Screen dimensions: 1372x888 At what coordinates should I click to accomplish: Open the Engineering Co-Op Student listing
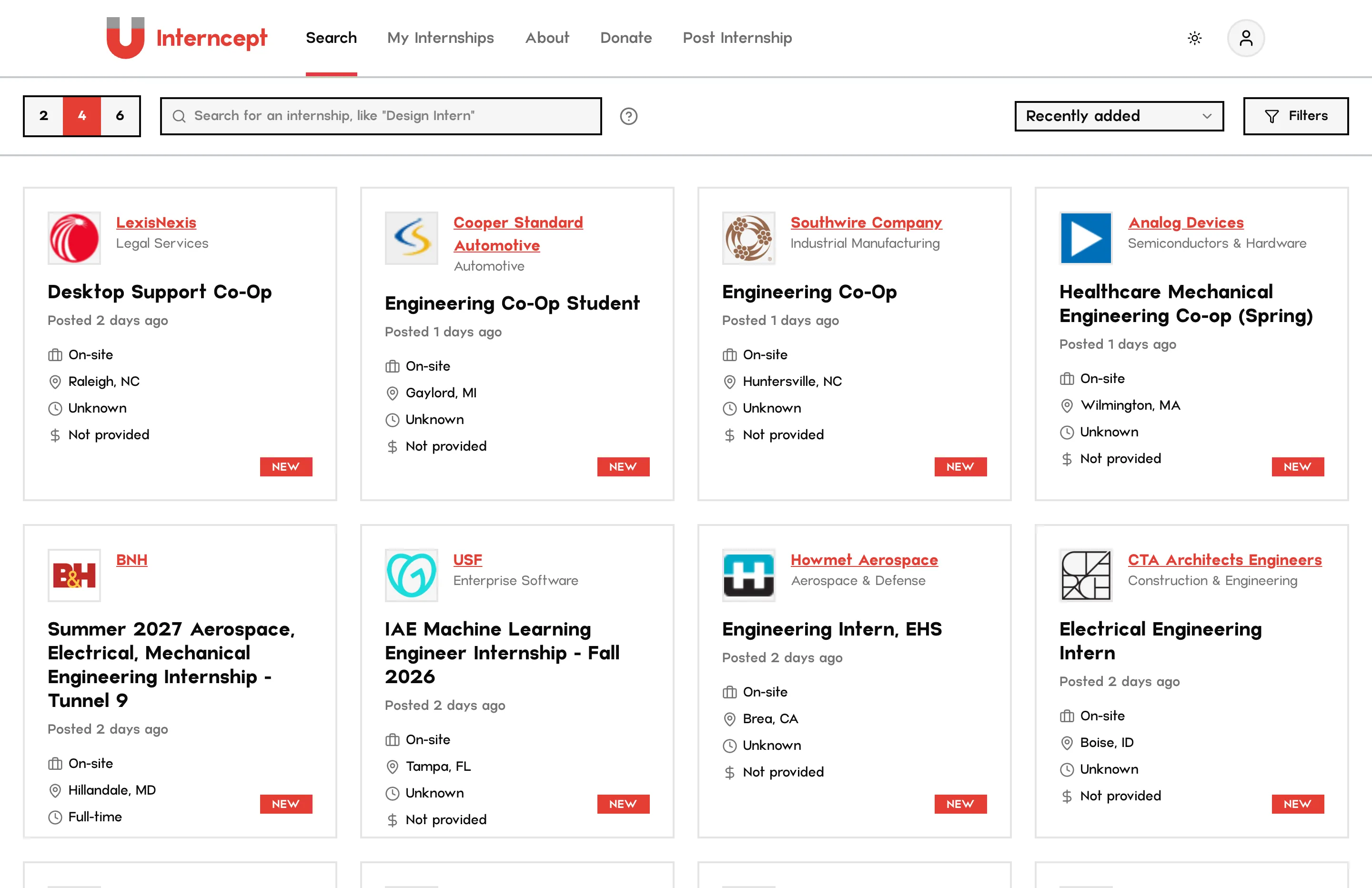512,303
